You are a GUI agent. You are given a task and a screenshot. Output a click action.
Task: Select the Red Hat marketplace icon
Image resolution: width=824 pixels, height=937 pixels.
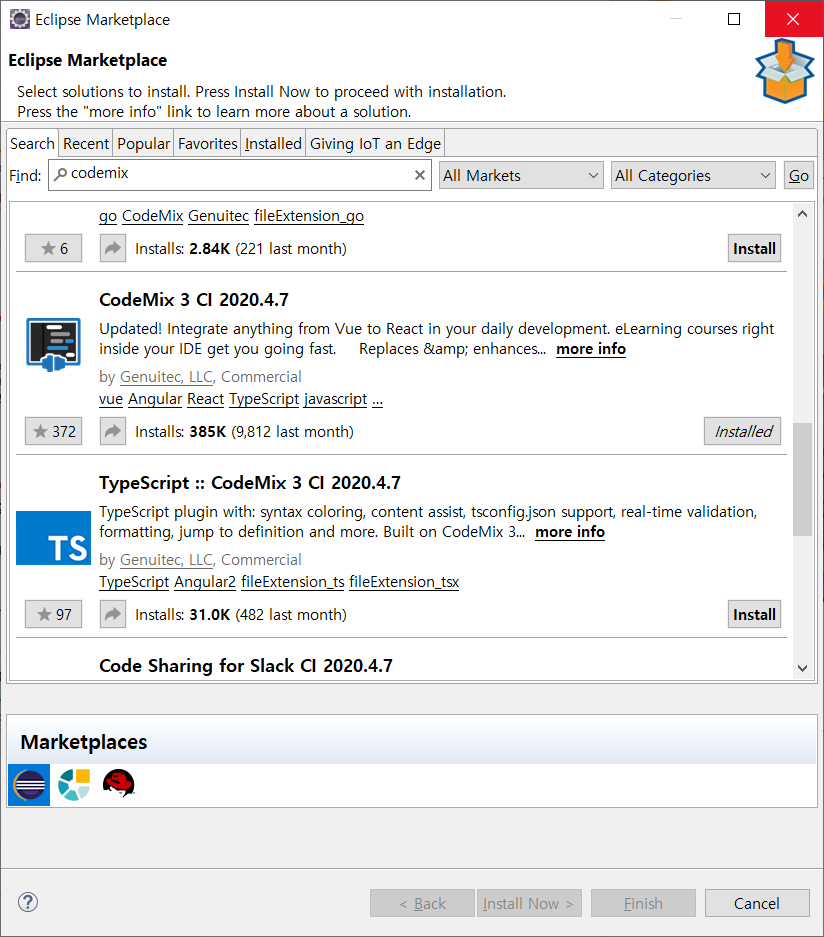pyautogui.click(x=118, y=783)
